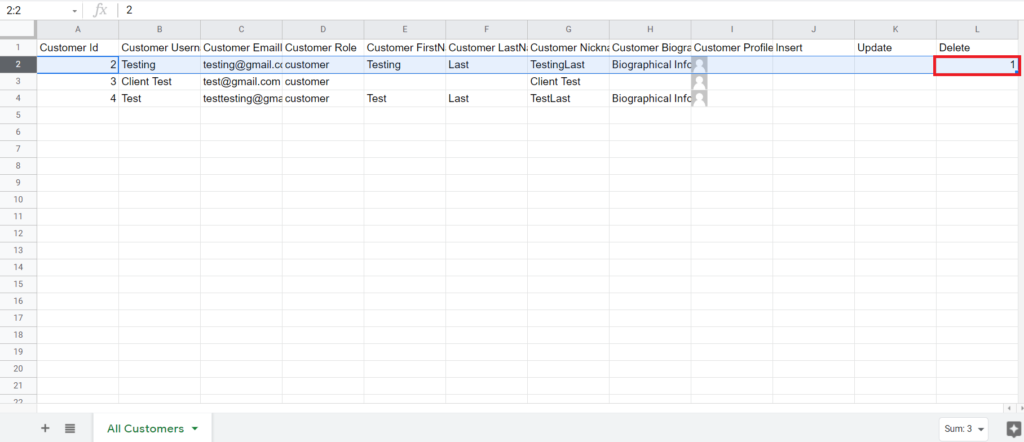This screenshot has height=442, width=1024.
Task: Click the 'Customer Role' header cell
Action: click(x=323, y=48)
